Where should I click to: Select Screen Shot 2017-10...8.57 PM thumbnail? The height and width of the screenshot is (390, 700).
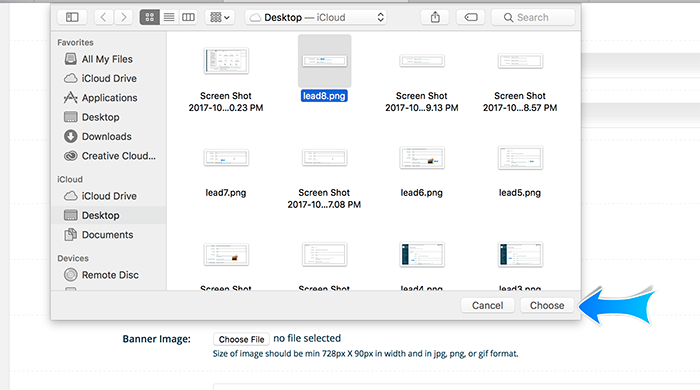pos(520,61)
